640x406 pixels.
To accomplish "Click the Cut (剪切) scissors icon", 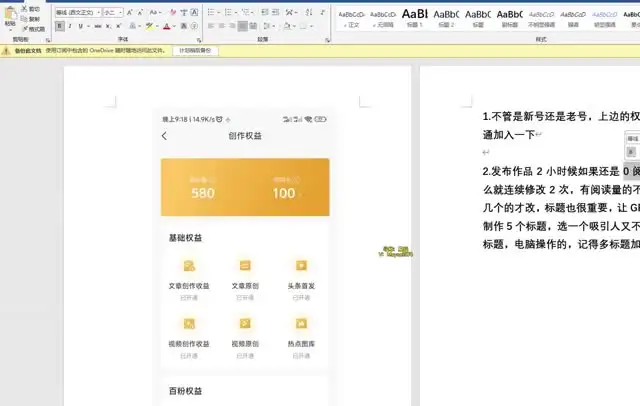I will coord(24,8).
